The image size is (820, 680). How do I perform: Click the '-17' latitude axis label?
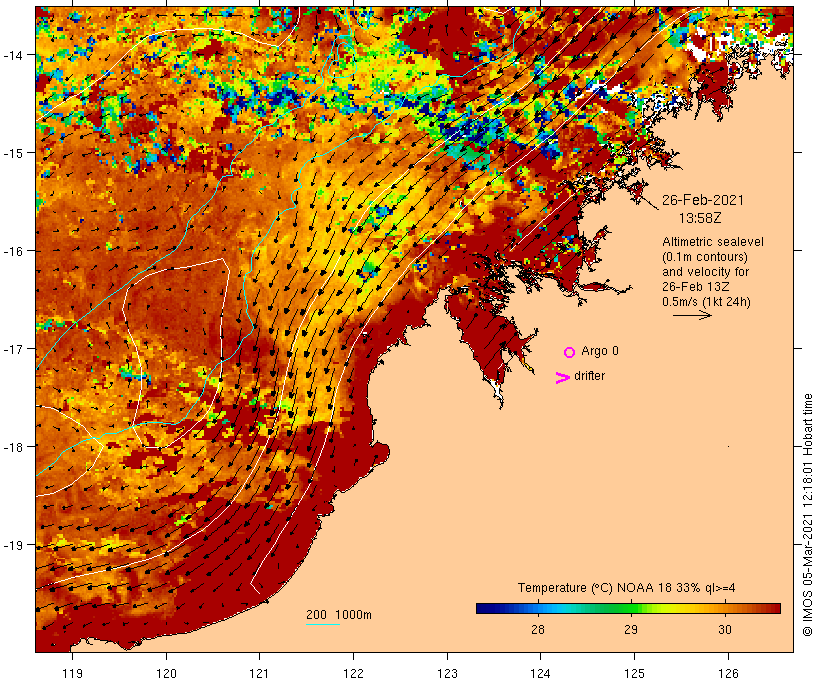(12, 348)
